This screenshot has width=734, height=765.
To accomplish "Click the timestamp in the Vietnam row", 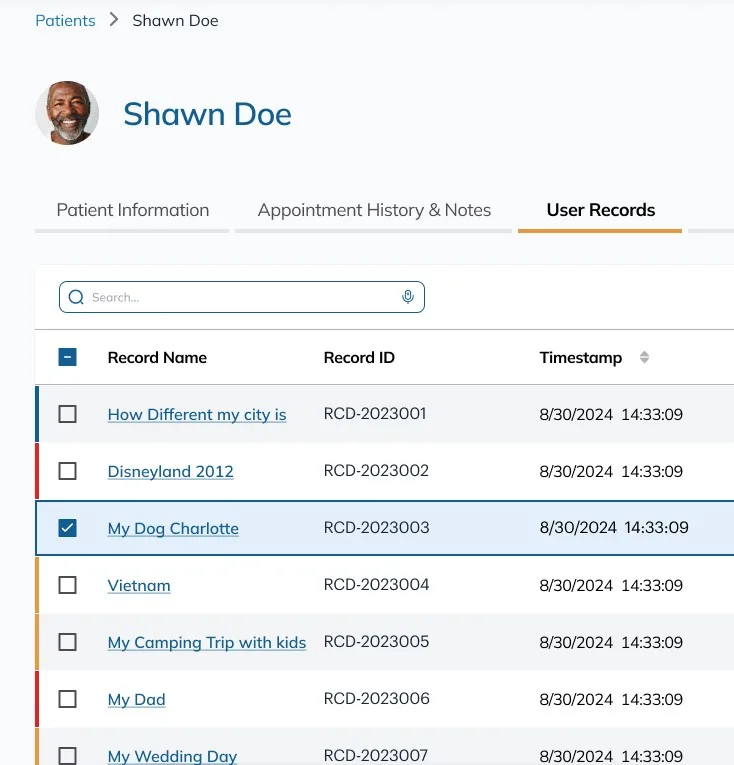I will coord(611,585).
